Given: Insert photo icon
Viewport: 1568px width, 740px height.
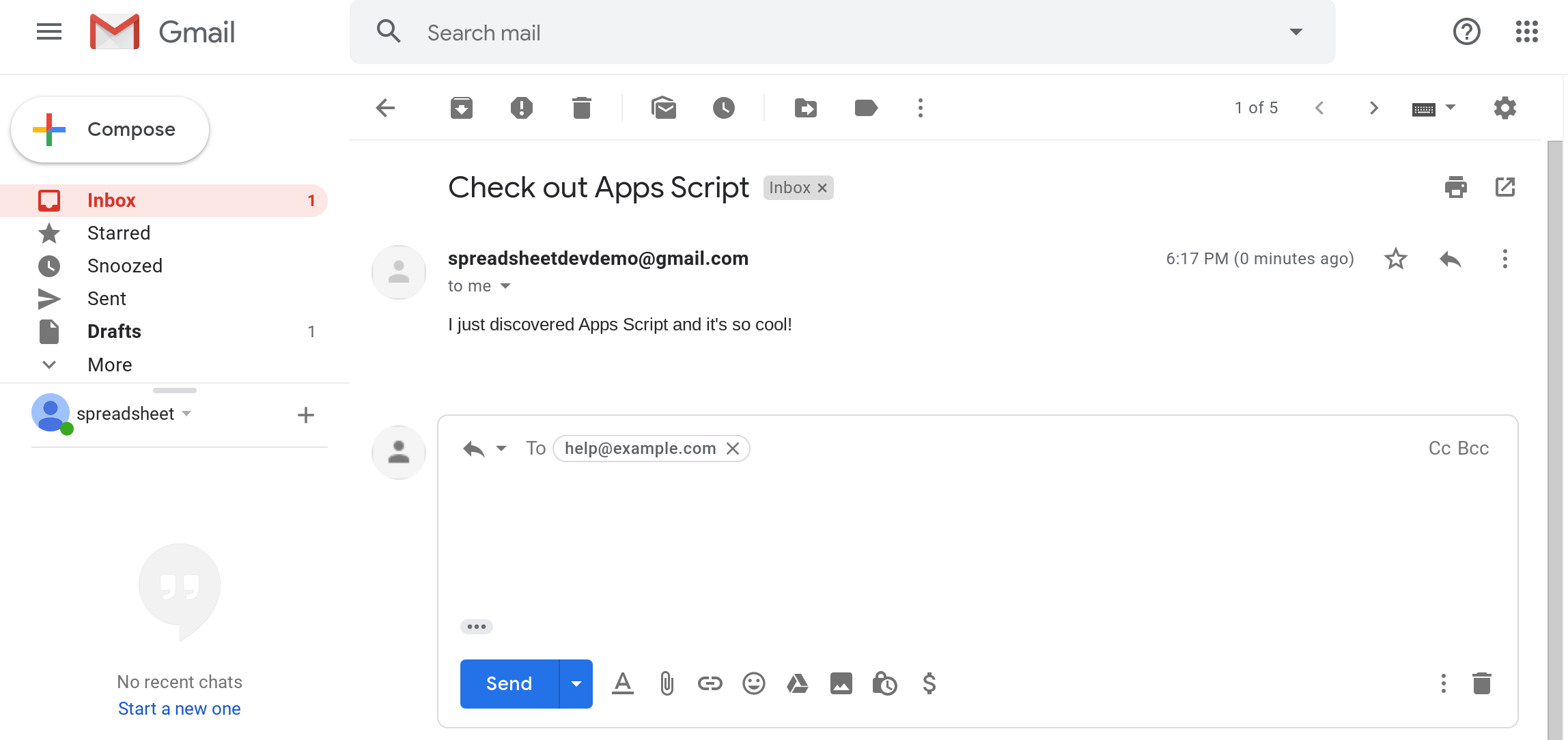Looking at the screenshot, I should click(841, 683).
